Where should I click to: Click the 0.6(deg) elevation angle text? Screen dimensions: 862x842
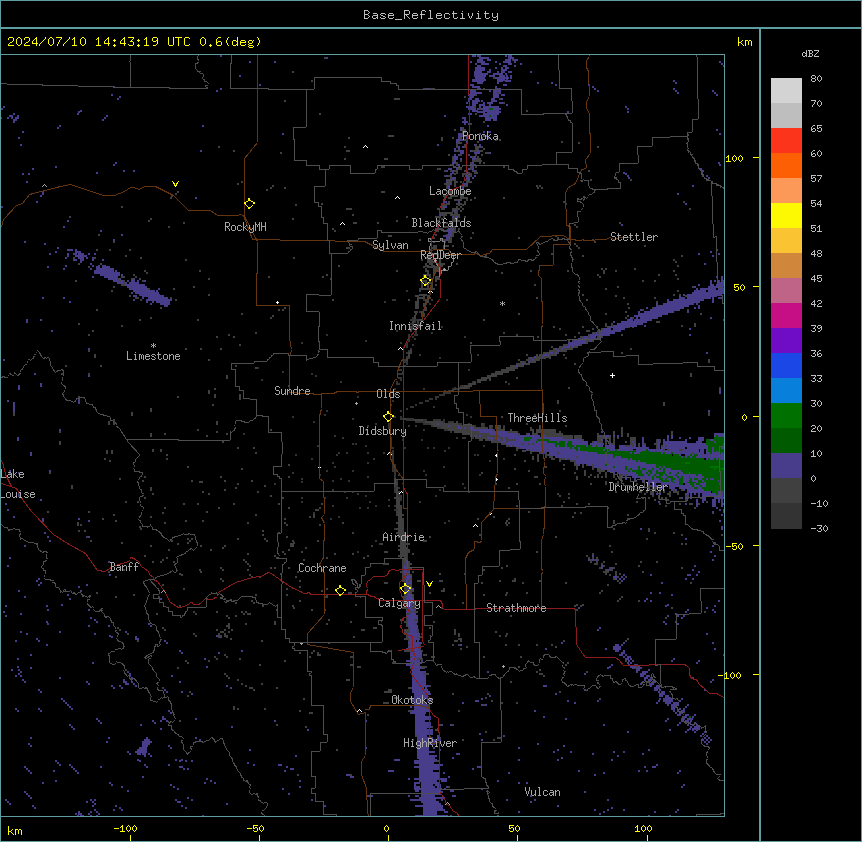[x=230, y=42]
